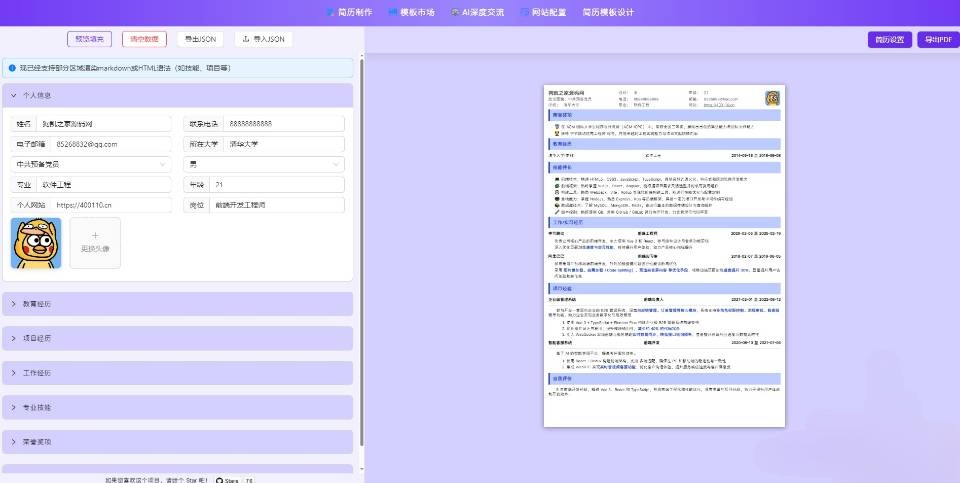Open the 简历设置 panel

pyautogui.click(x=890, y=40)
